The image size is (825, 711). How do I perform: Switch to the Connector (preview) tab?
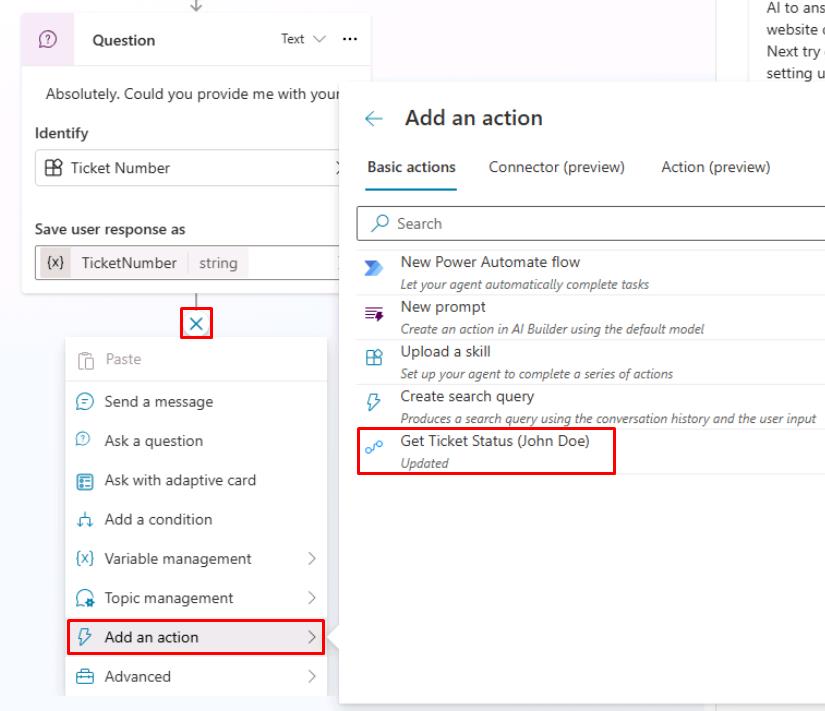(557, 167)
